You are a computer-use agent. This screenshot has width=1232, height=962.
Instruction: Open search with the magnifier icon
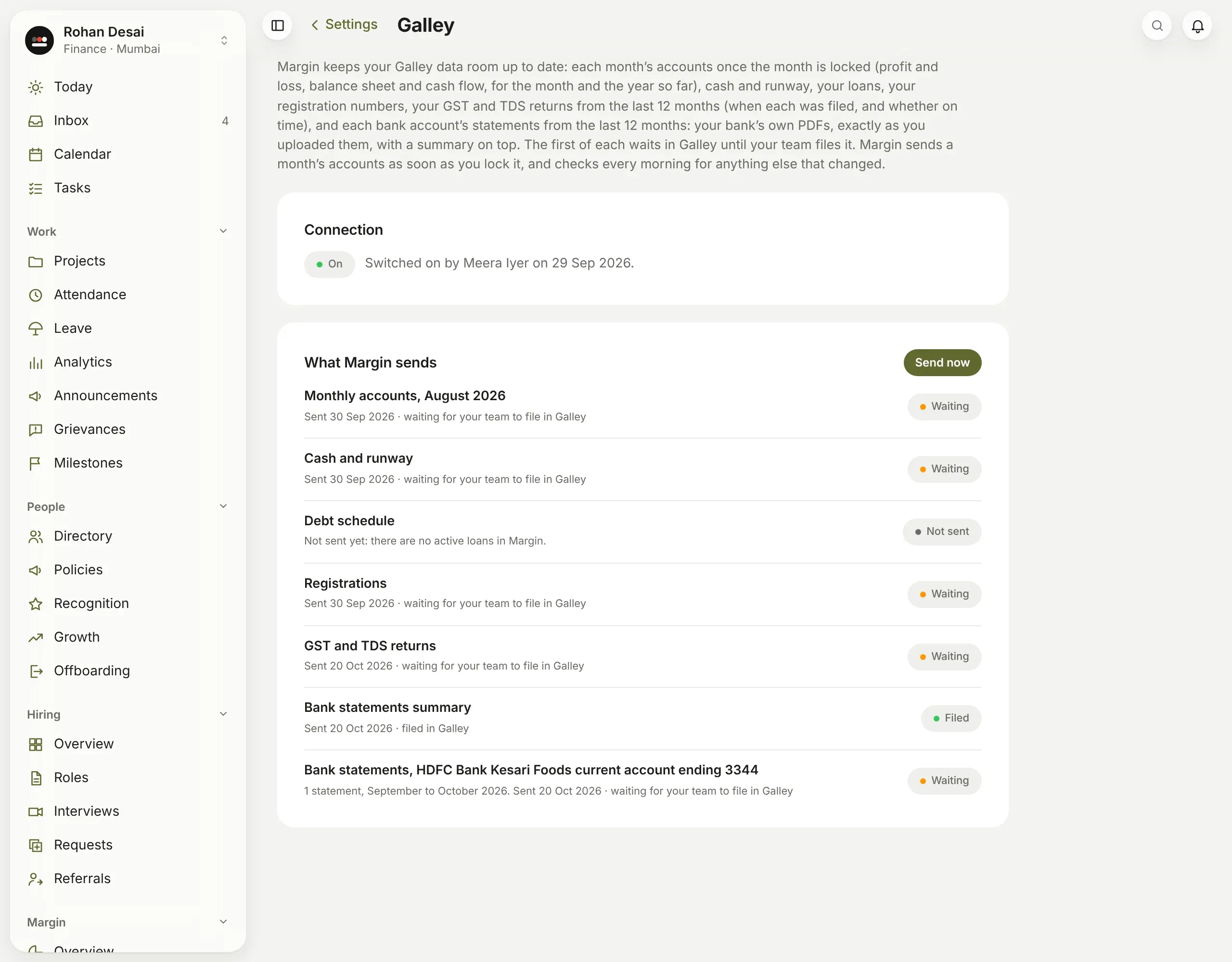click(1157, 25)
